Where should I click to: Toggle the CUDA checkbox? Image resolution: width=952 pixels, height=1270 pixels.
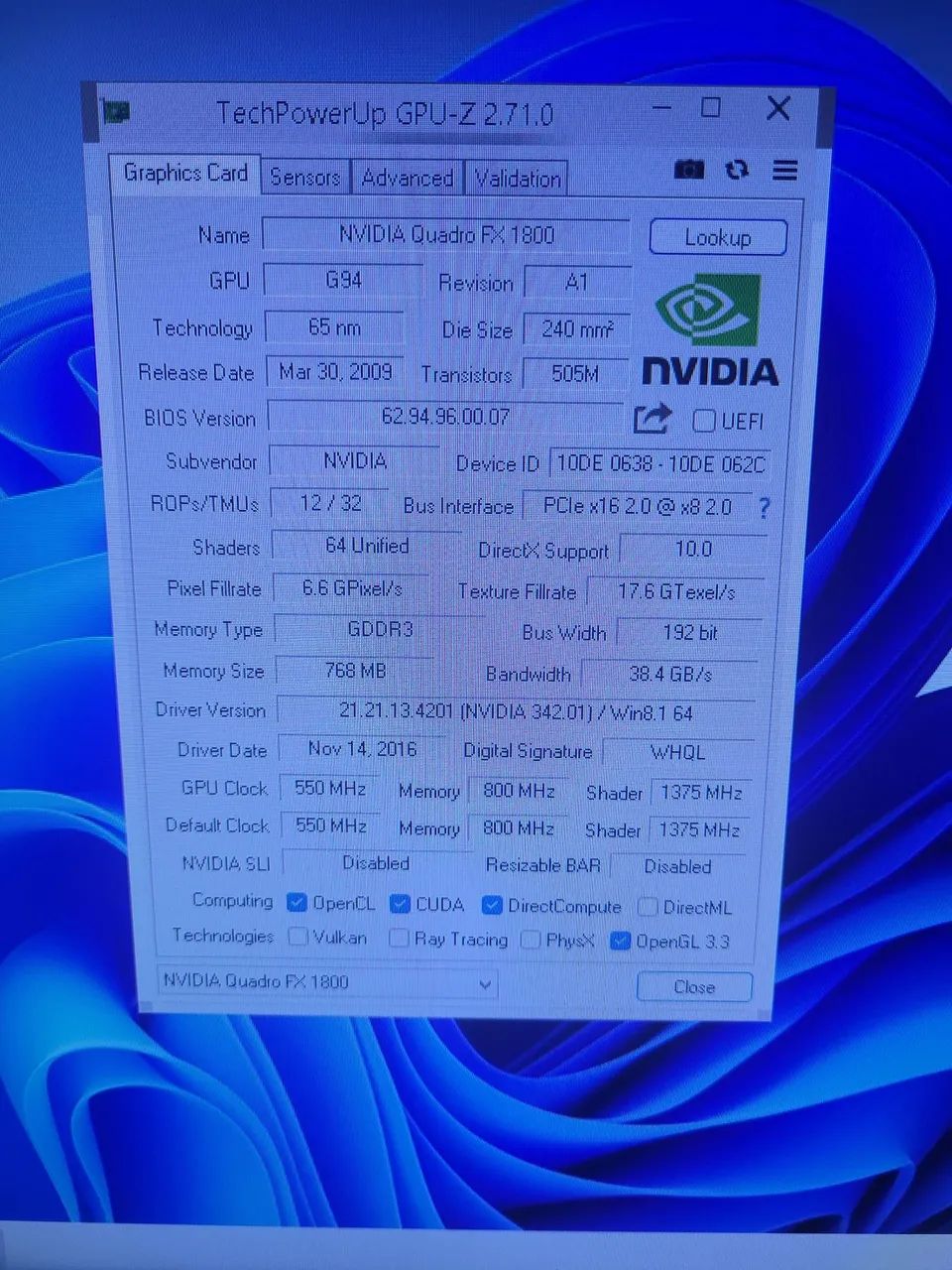pos(400,903)
